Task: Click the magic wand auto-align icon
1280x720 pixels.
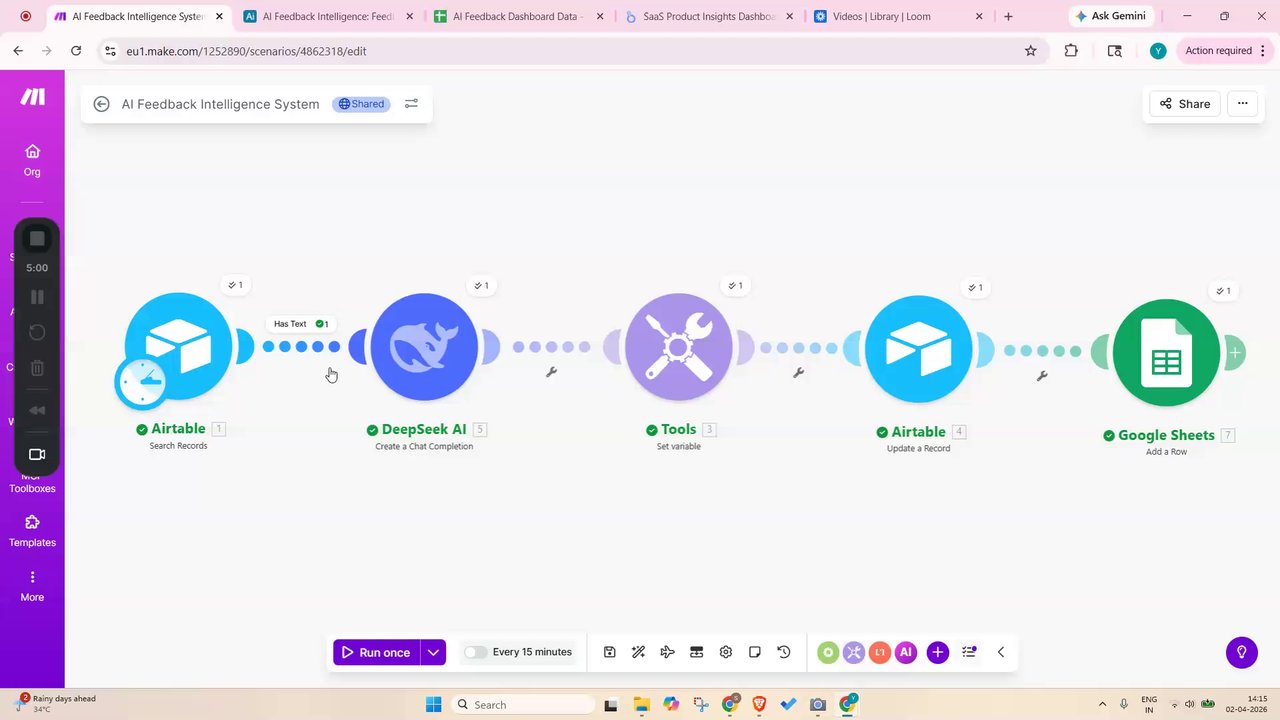Action: click(x=638, y=652)
